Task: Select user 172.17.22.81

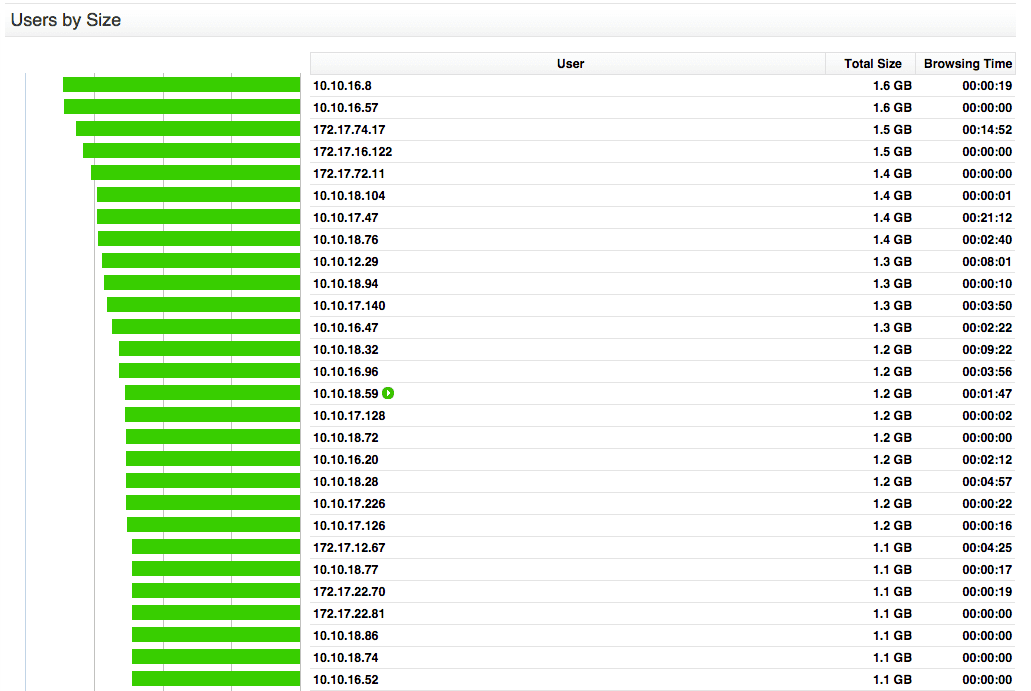Action: tap(348, 614)
